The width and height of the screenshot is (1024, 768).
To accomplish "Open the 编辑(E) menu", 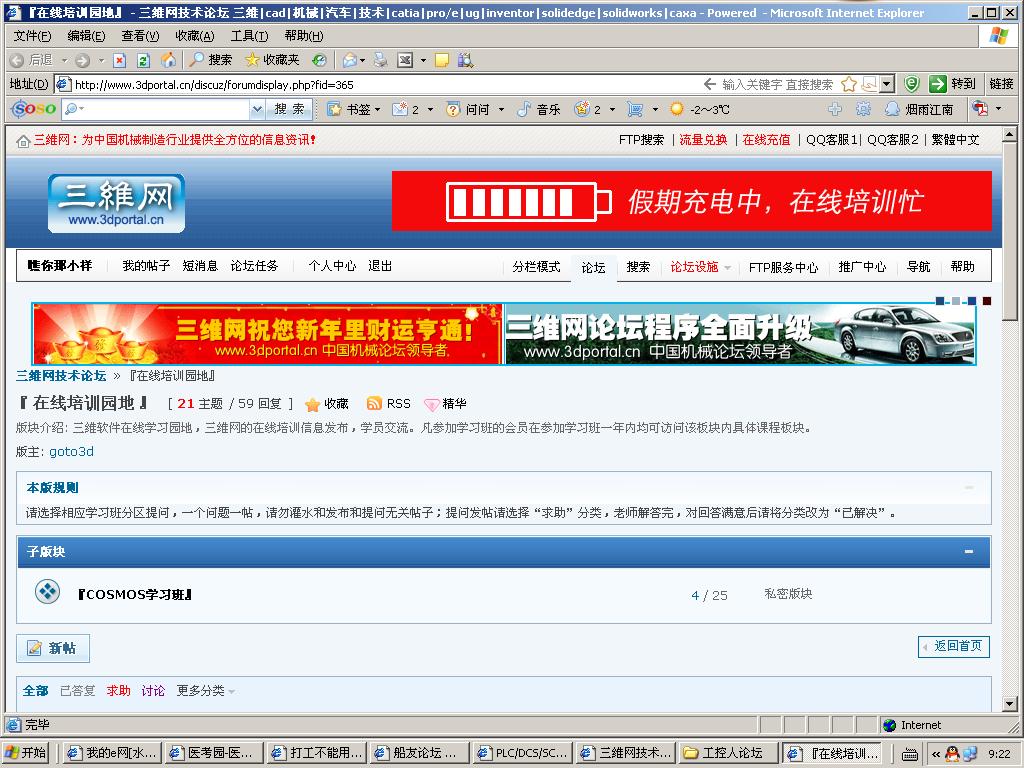I will click(86, 36).
